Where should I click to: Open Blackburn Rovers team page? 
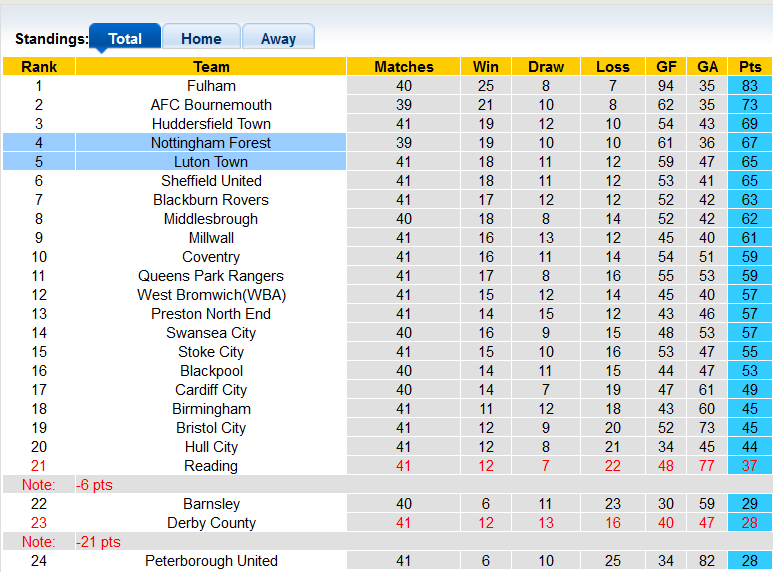coord(211,200)
